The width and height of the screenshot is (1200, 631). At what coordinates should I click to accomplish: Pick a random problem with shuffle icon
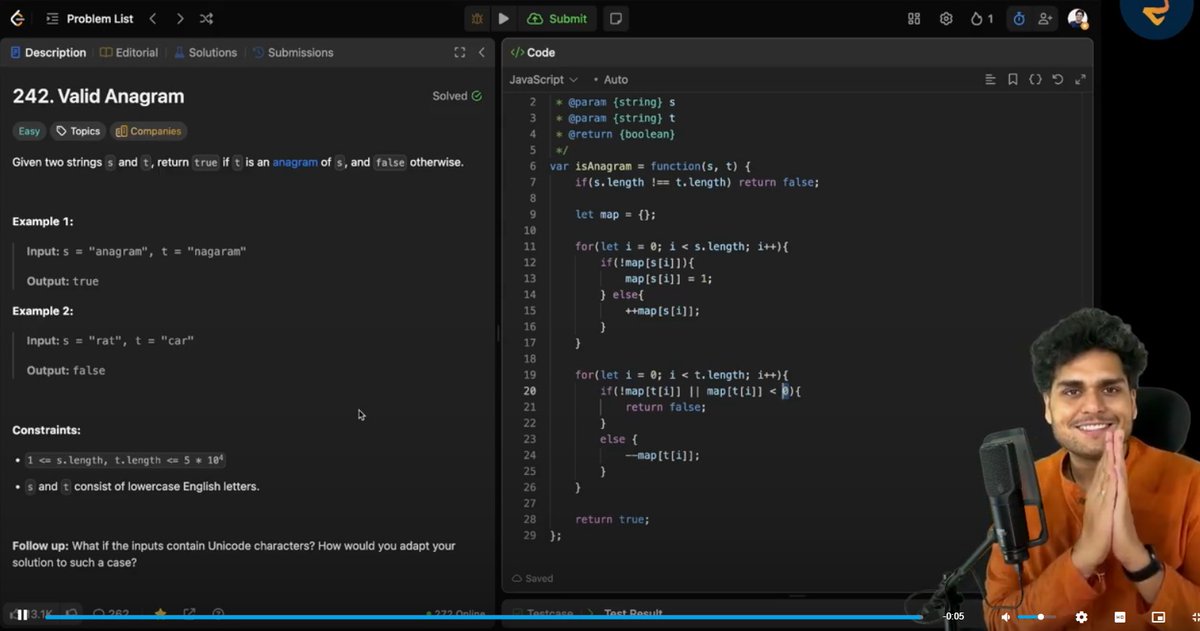click(206, 18)
